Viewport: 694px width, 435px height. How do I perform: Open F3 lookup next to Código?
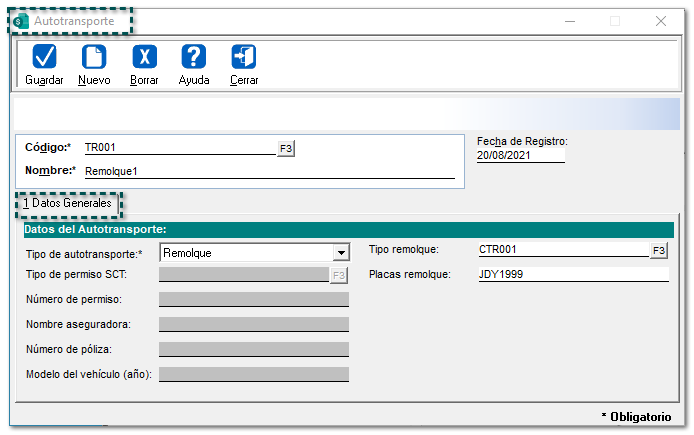(x=286, y=148)
